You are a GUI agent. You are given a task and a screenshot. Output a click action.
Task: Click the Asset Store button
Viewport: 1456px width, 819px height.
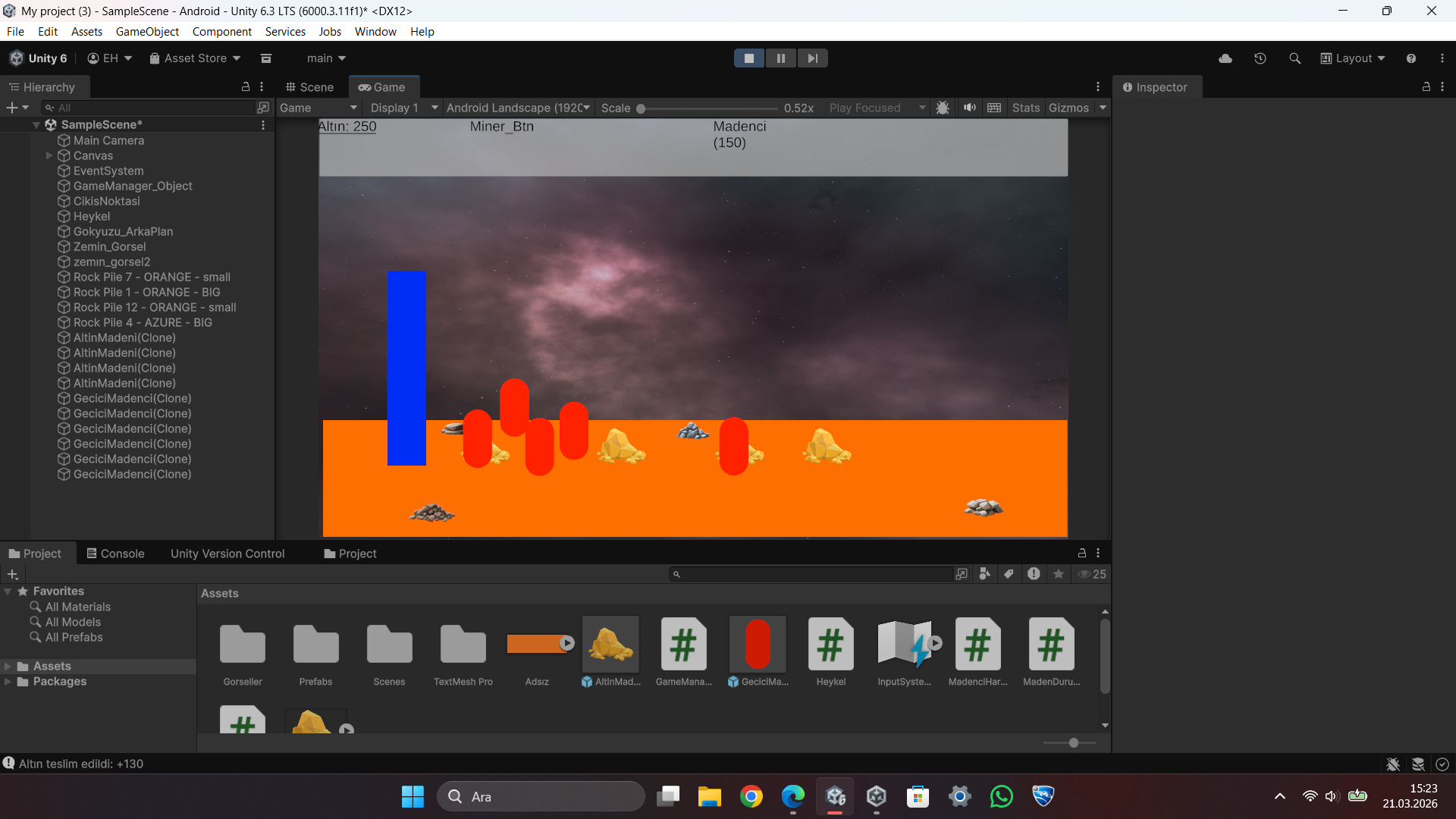[195, 58]
